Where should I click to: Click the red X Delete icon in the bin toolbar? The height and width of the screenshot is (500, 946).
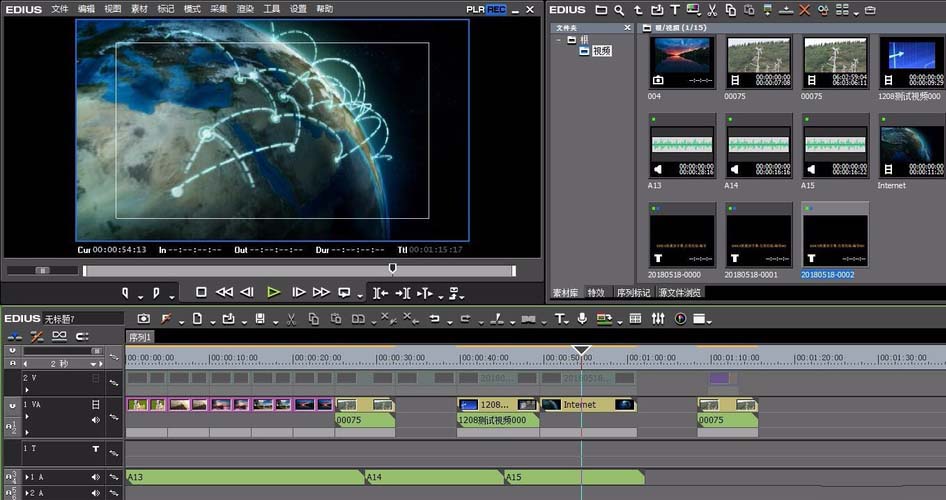(804, 10)
